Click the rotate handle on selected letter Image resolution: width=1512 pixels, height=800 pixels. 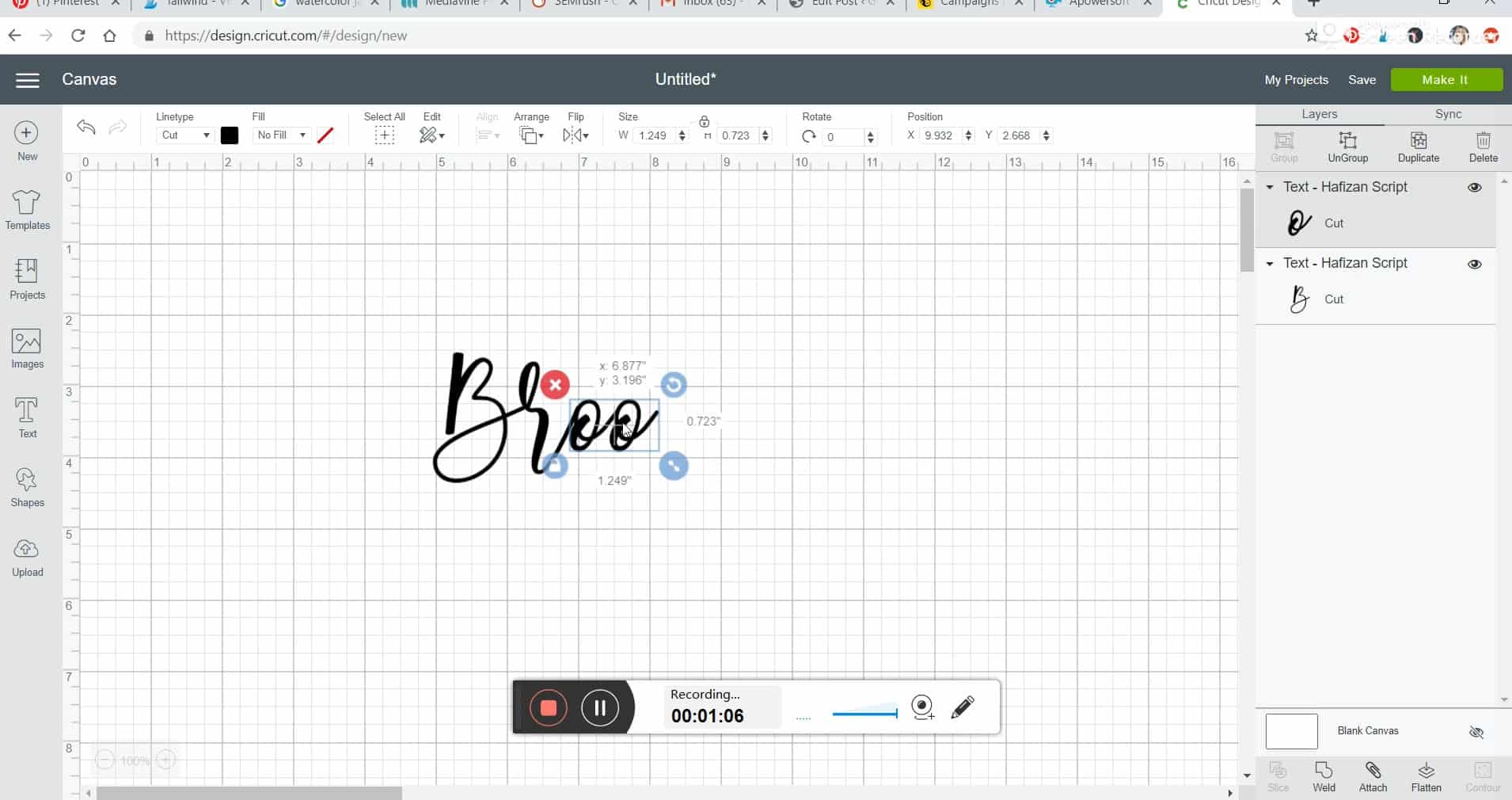673,385
